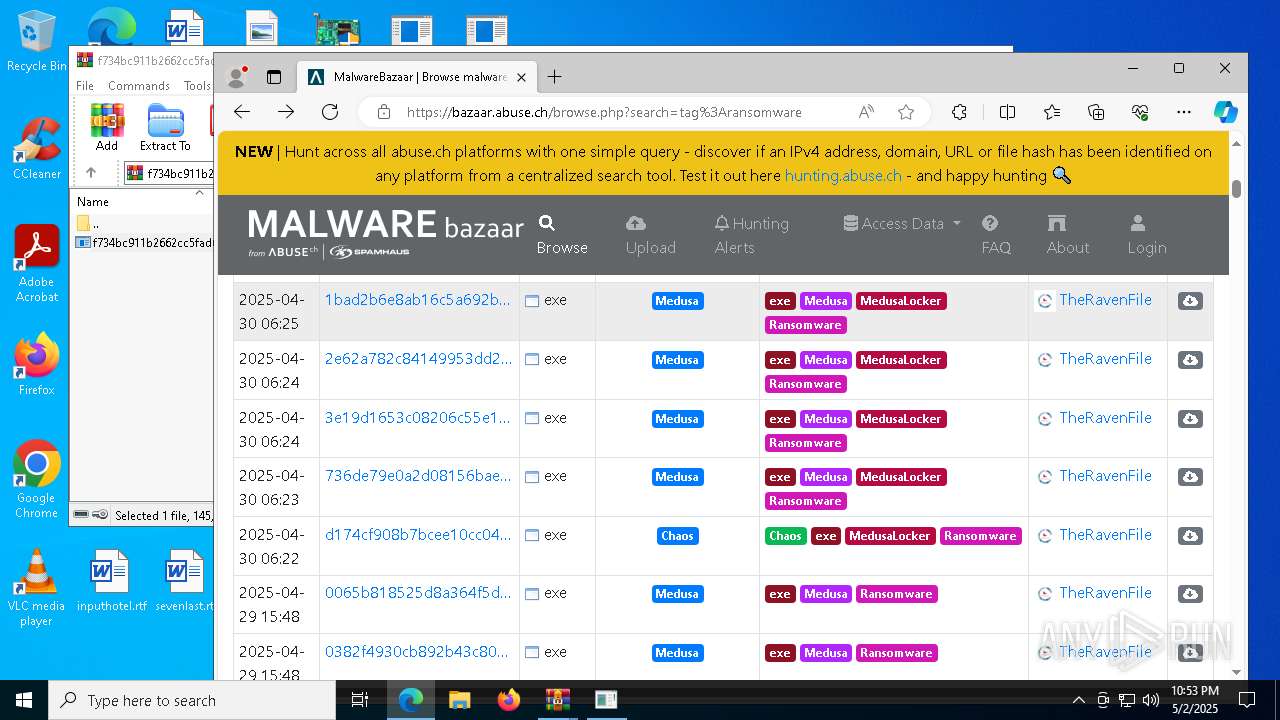
Task: Open File Explorer from taskbar
Action: click(459, 700)
